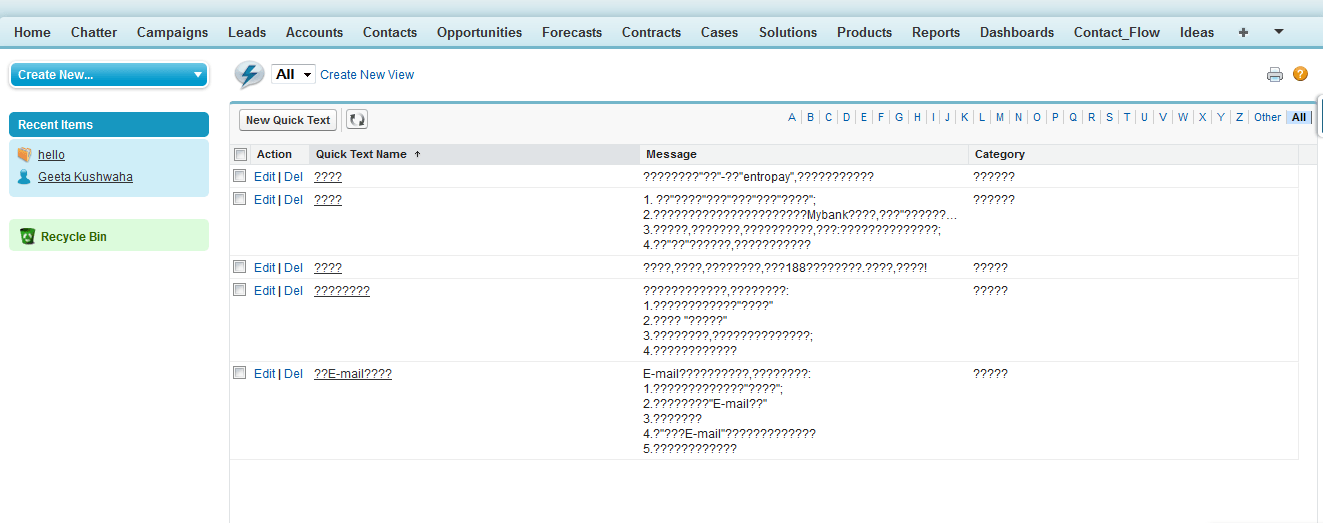Open the Dashboards tab
The image size is (1323, 523).
[x=1017, y=32]
